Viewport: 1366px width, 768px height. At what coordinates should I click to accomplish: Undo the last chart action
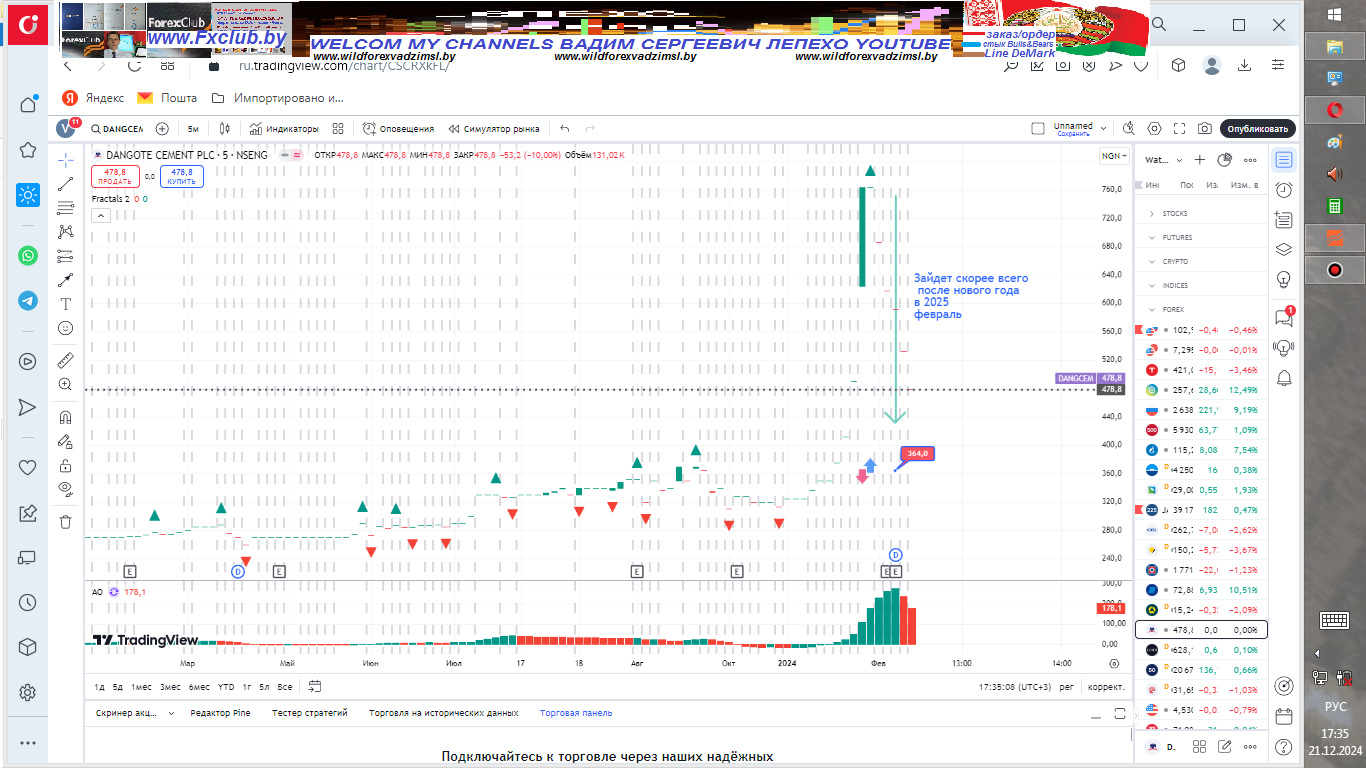pyautogui.click(x=565, y=129)
